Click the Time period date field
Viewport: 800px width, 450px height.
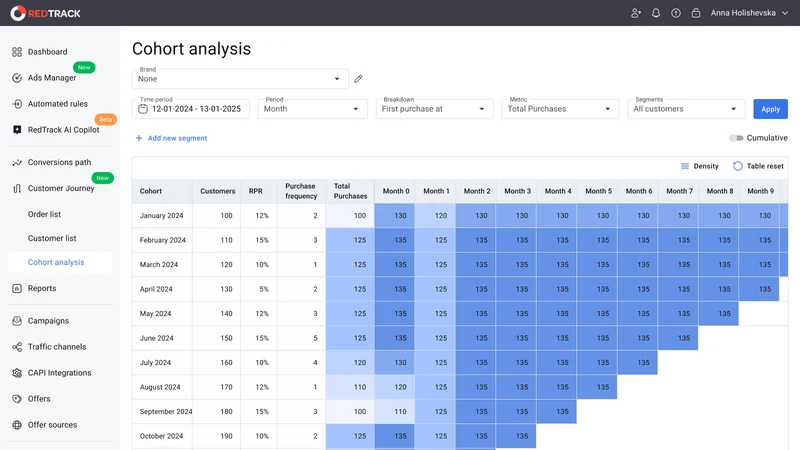191,109
